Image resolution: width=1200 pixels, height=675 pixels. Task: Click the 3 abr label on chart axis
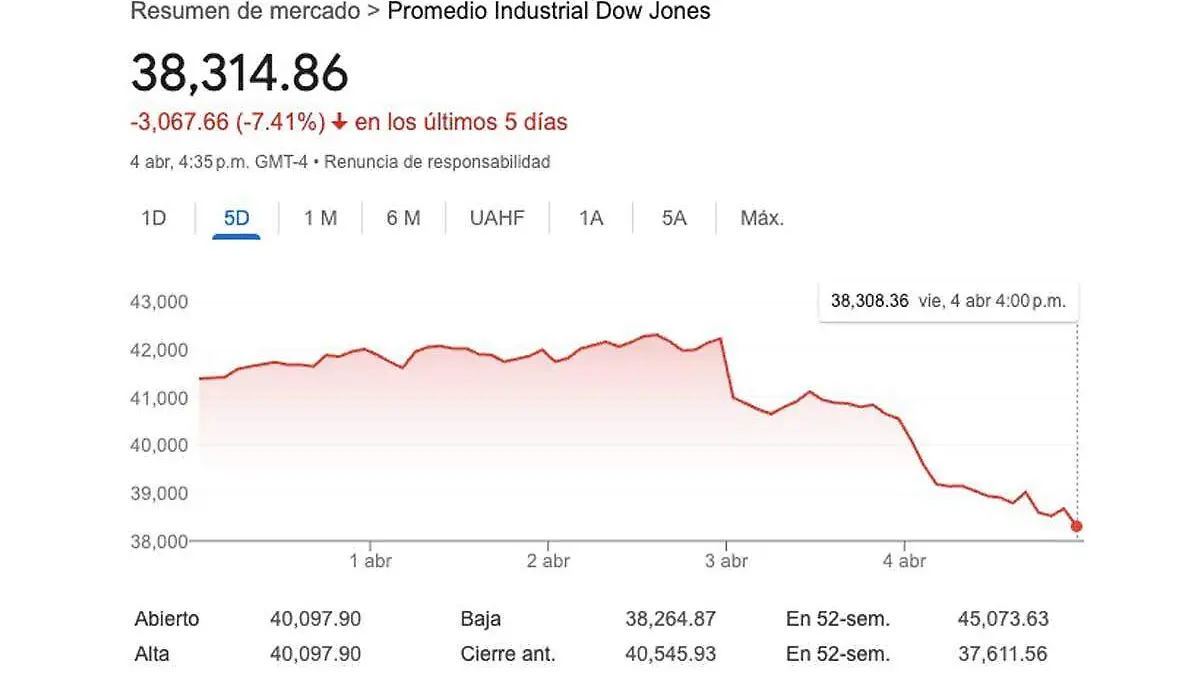click(728, 561)
